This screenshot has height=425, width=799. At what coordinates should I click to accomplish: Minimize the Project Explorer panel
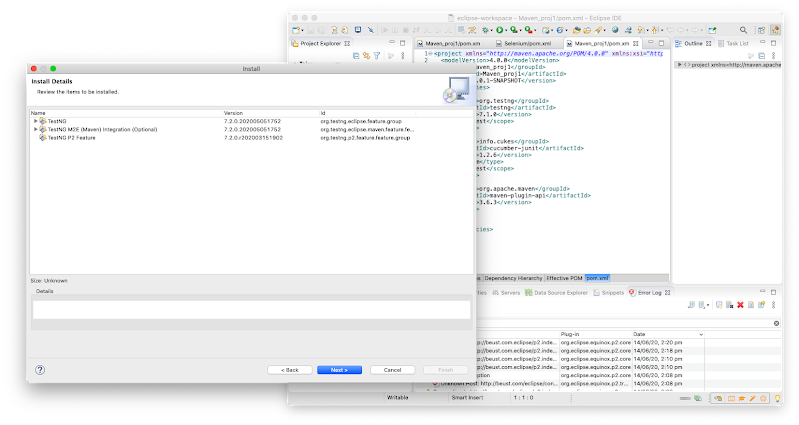[392, 43]
